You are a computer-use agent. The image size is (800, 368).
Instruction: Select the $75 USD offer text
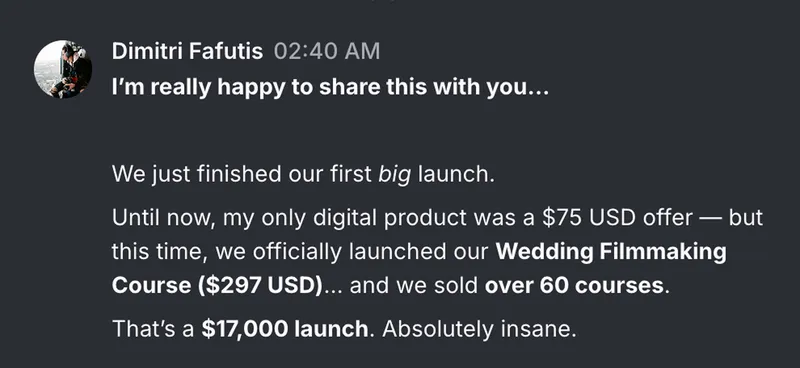pos(617,218)
